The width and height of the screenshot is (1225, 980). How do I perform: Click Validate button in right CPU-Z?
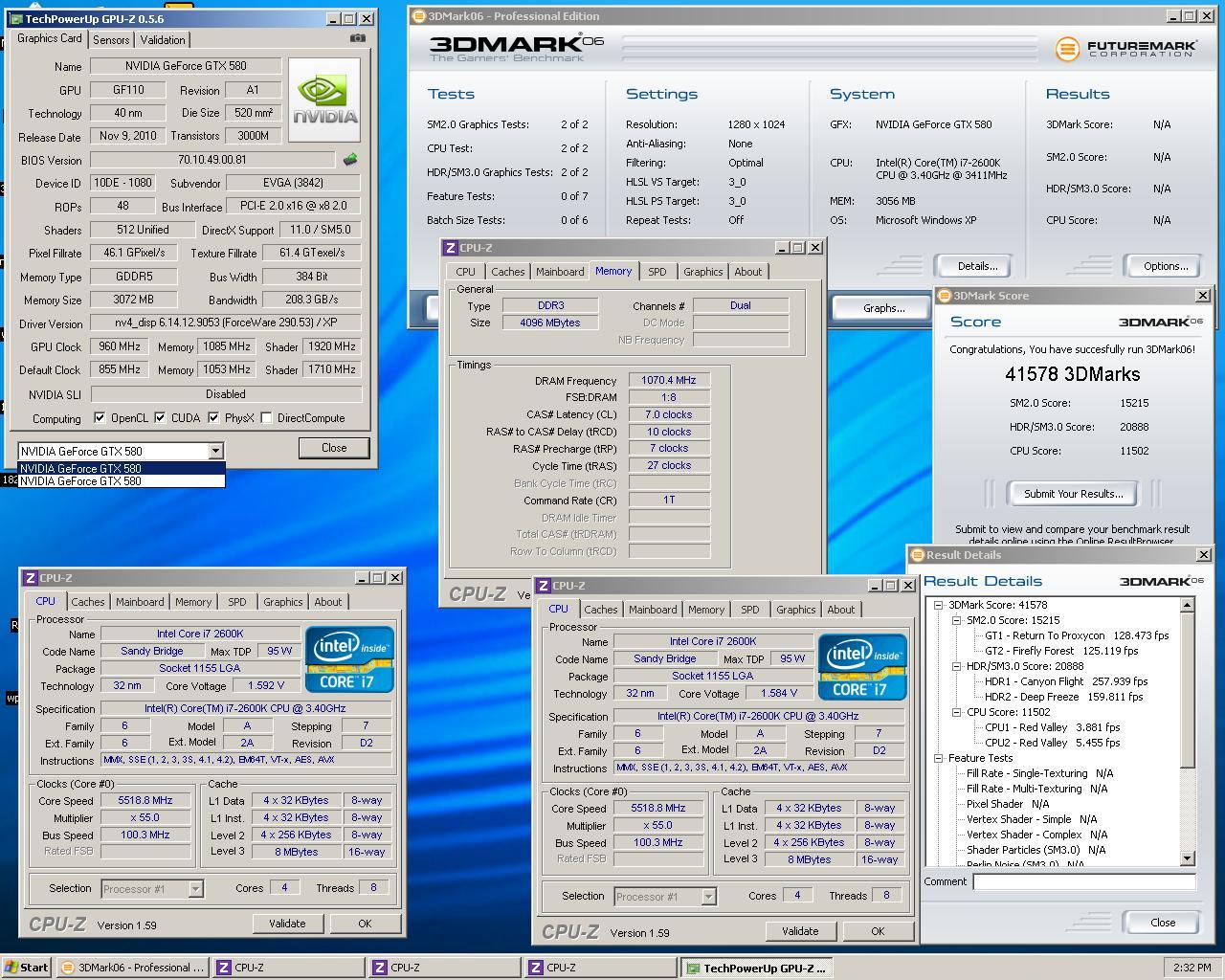pos(800,931)
